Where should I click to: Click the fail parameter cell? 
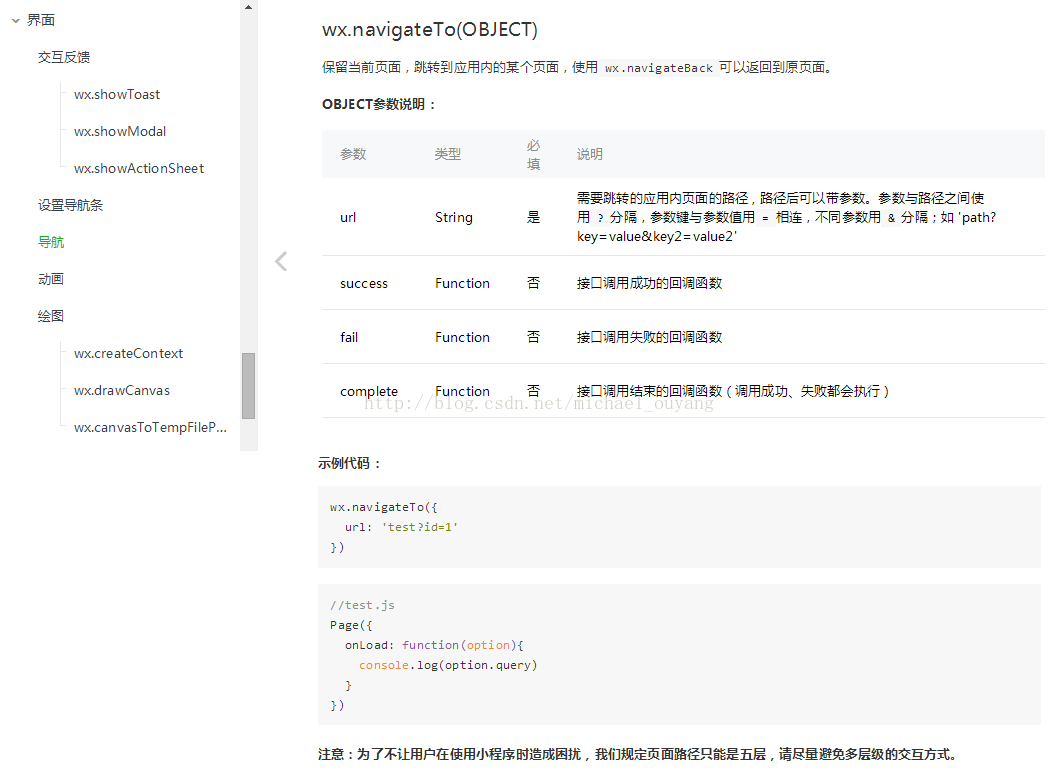coord(349,337)
